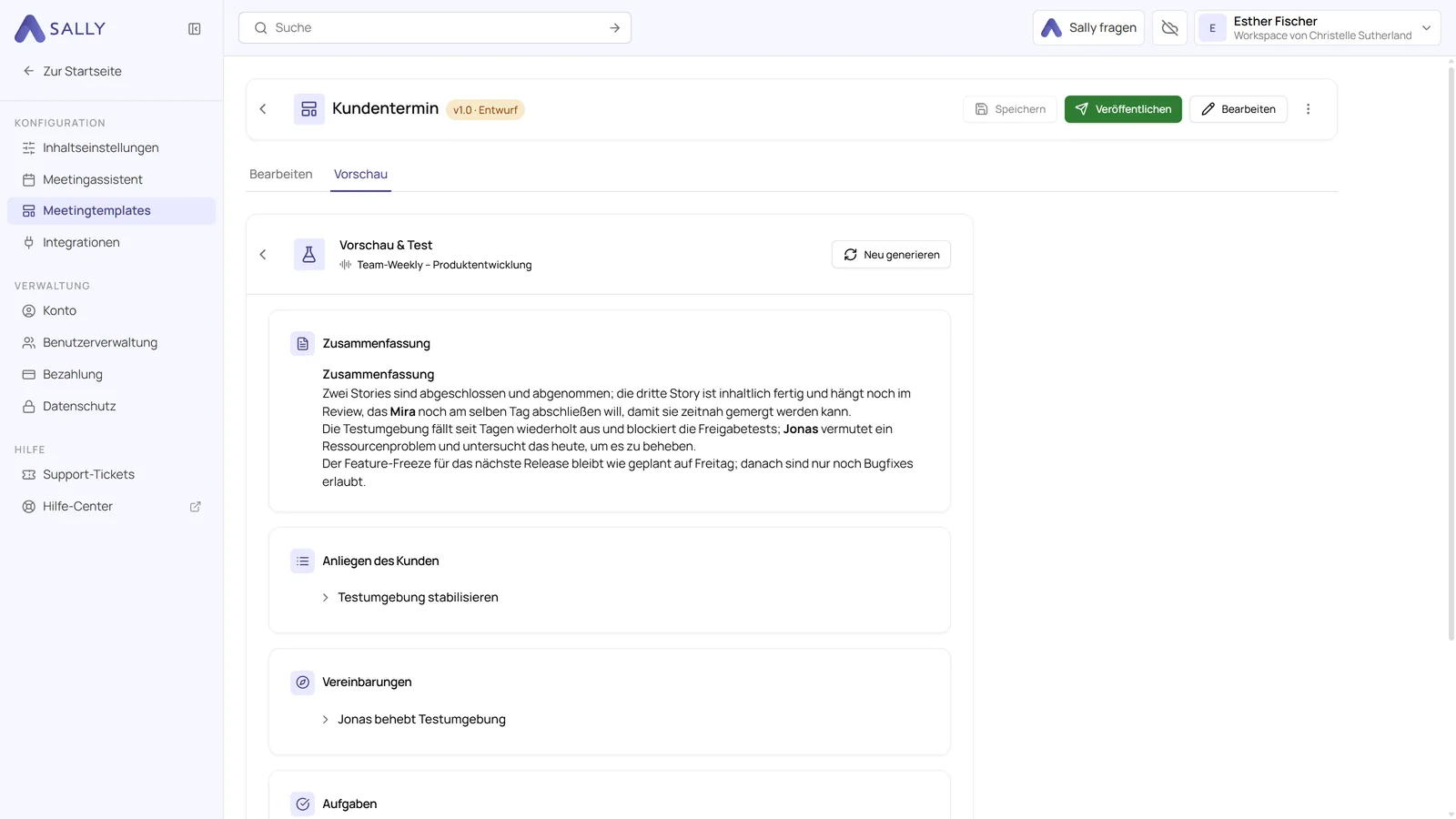Switch to the Vorschau tab
Screen dimensions: 1456x819
pyautogui.click(x=360, y=174)
